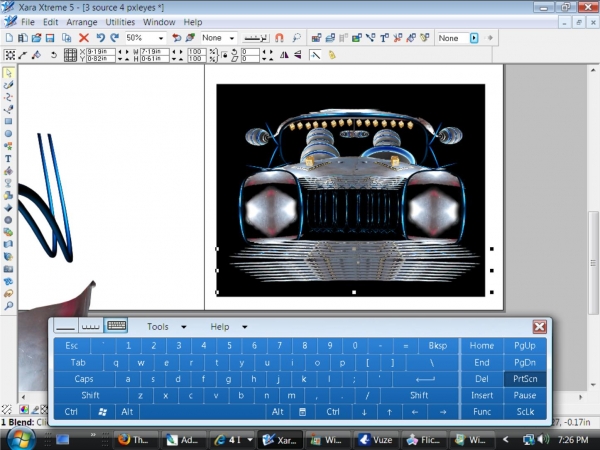Open the Xara Help menu in the menu bar
This screenshot has height=450, width=600.
[x=192, y=22]
